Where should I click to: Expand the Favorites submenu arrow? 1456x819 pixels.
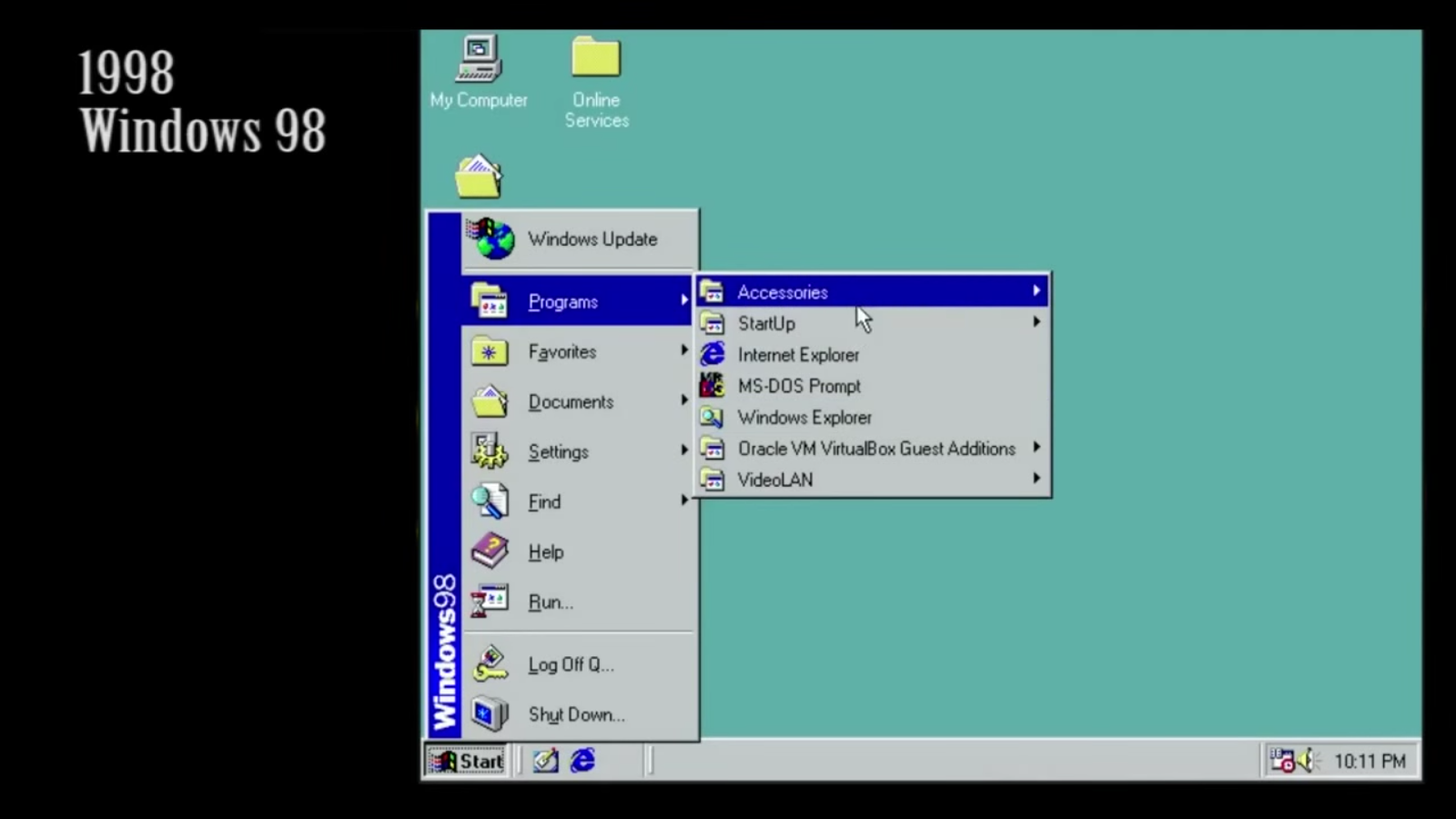pos(683,350)
